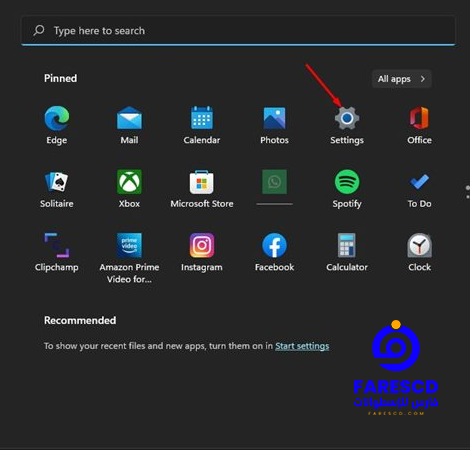
Task: Click the search magnifier icon
Action: [39, 31]
